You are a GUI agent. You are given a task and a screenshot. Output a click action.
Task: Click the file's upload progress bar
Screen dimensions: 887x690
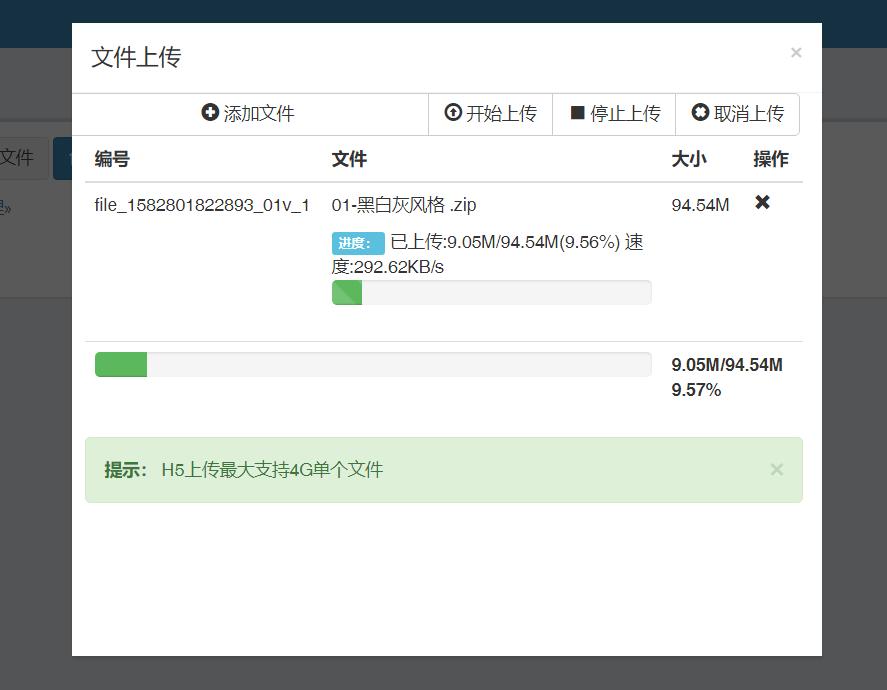[x=491, y=292]
